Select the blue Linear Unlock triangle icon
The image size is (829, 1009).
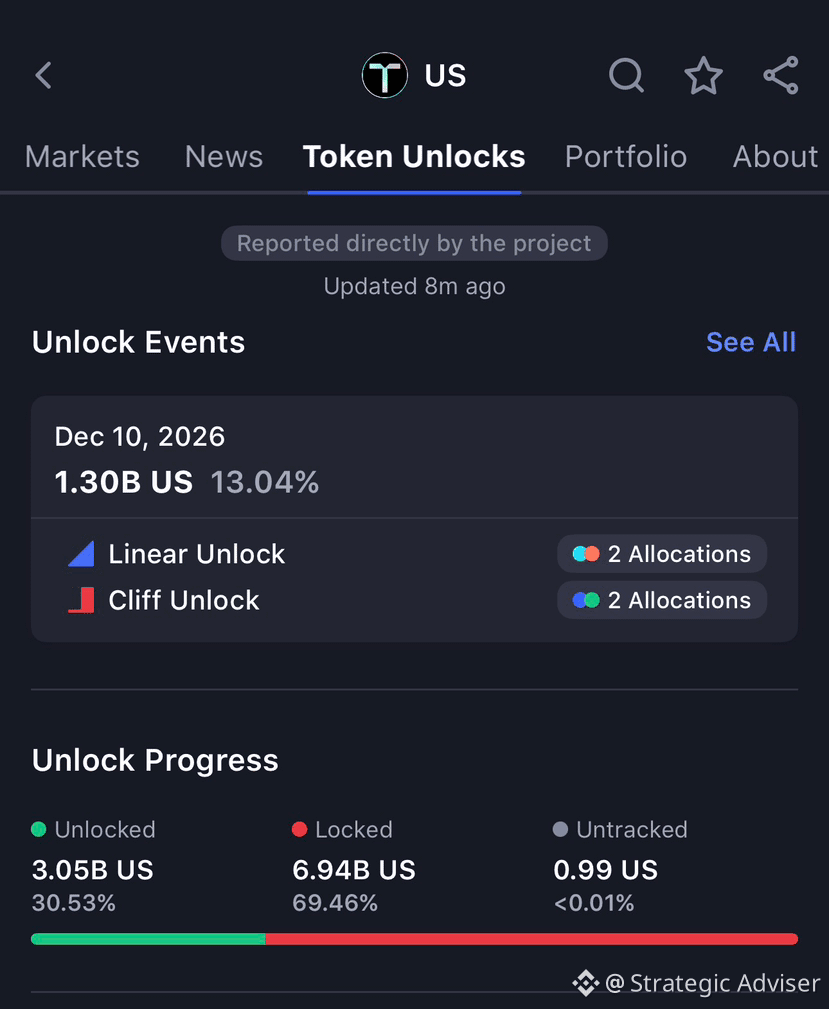point(82,554)
